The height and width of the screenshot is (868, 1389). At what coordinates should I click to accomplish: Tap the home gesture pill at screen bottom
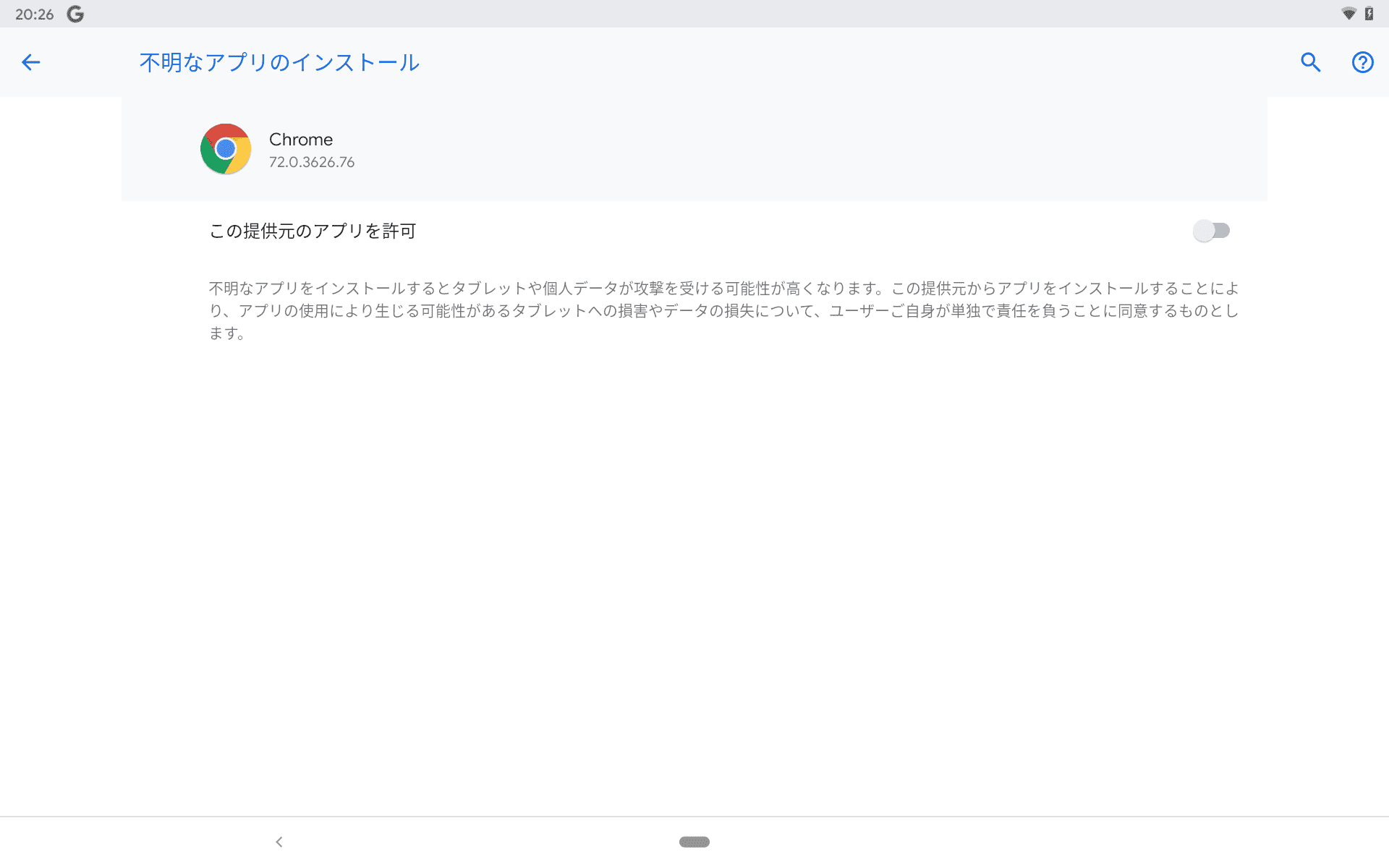point(693,841)
